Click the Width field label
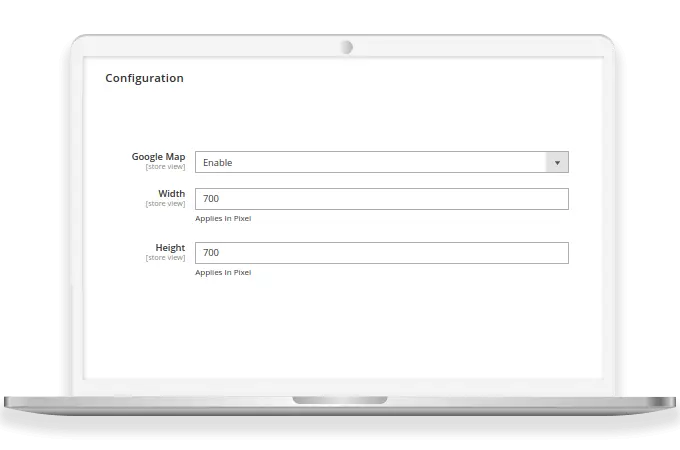 coord(171,193)
